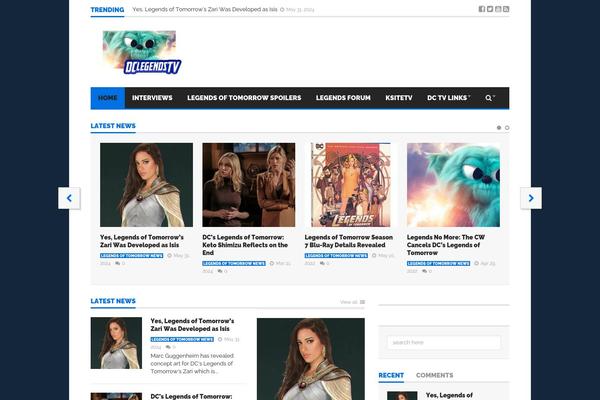The height and width of the screenshot is (400, 600).
Task: Open small Zari thumbnail in lower Latest News list
Action: pos(116,343)
